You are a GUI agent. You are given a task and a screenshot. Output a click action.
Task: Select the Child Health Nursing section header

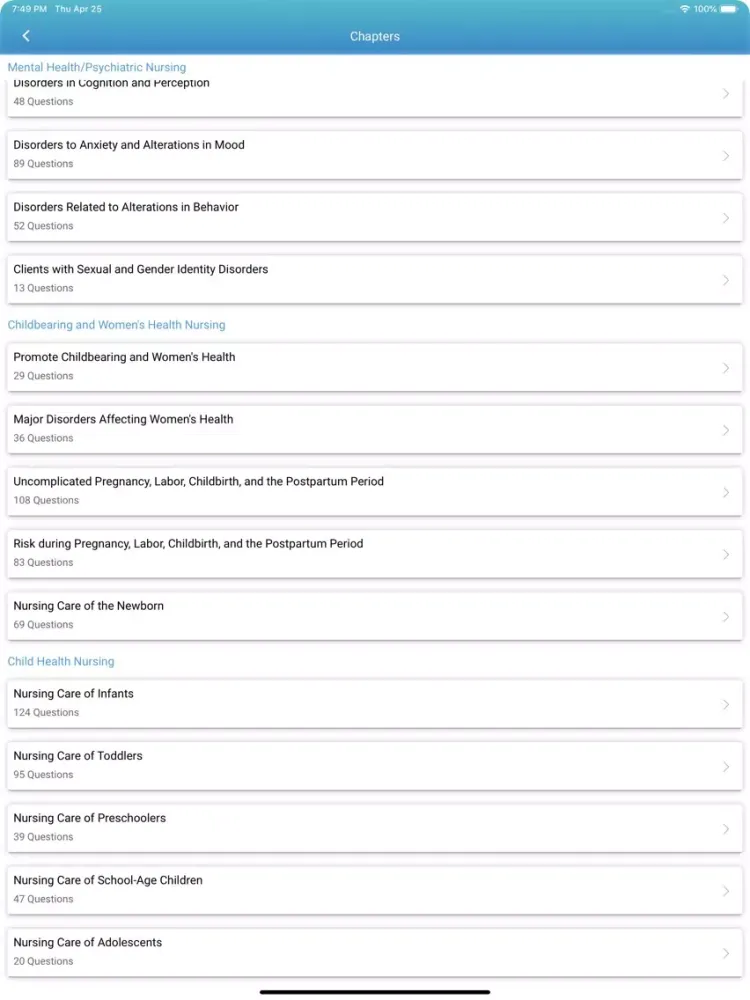tap(61, 661)
